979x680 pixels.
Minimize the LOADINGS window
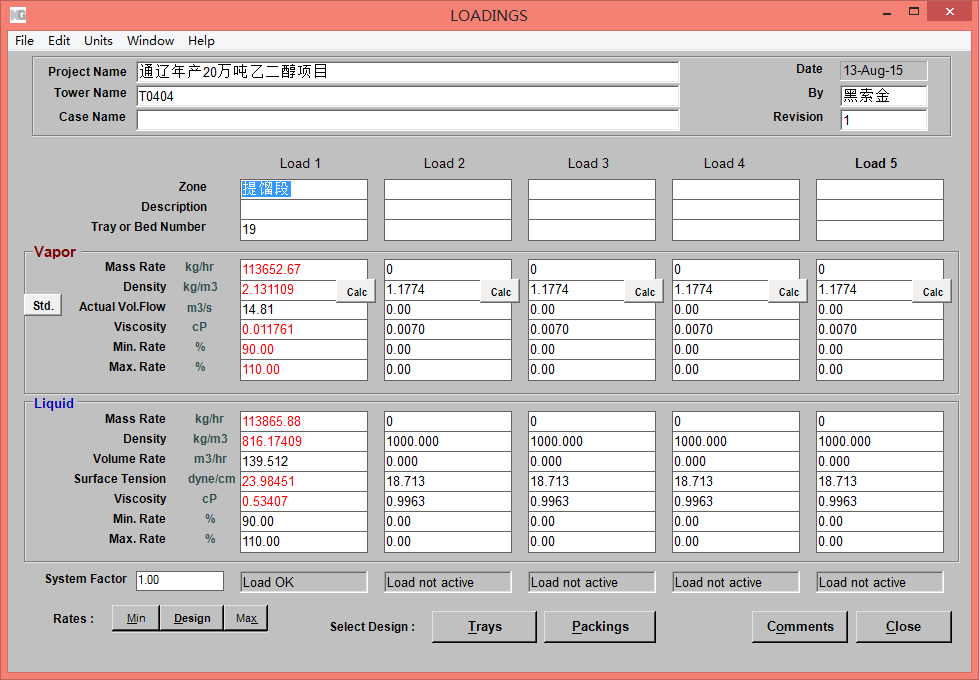887,12
